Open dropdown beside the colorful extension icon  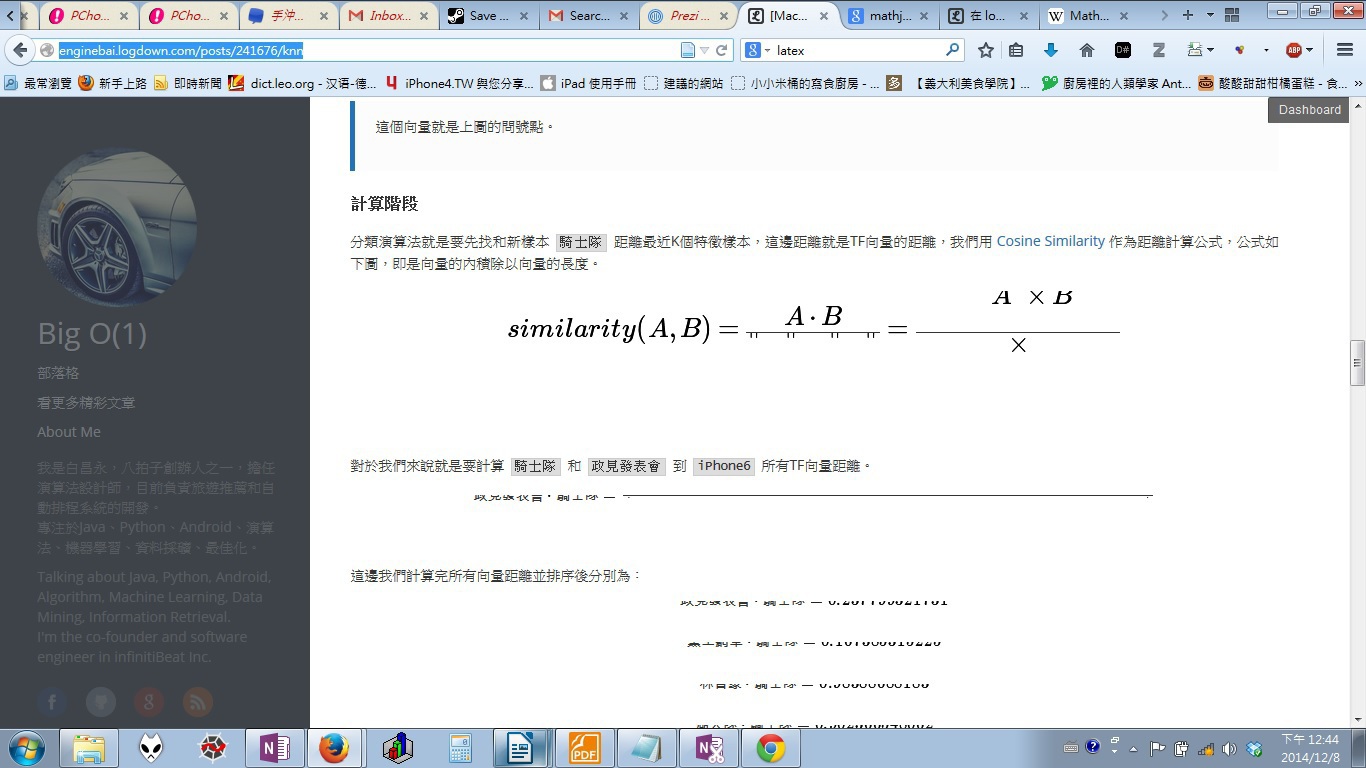(x=1266, y=50)
